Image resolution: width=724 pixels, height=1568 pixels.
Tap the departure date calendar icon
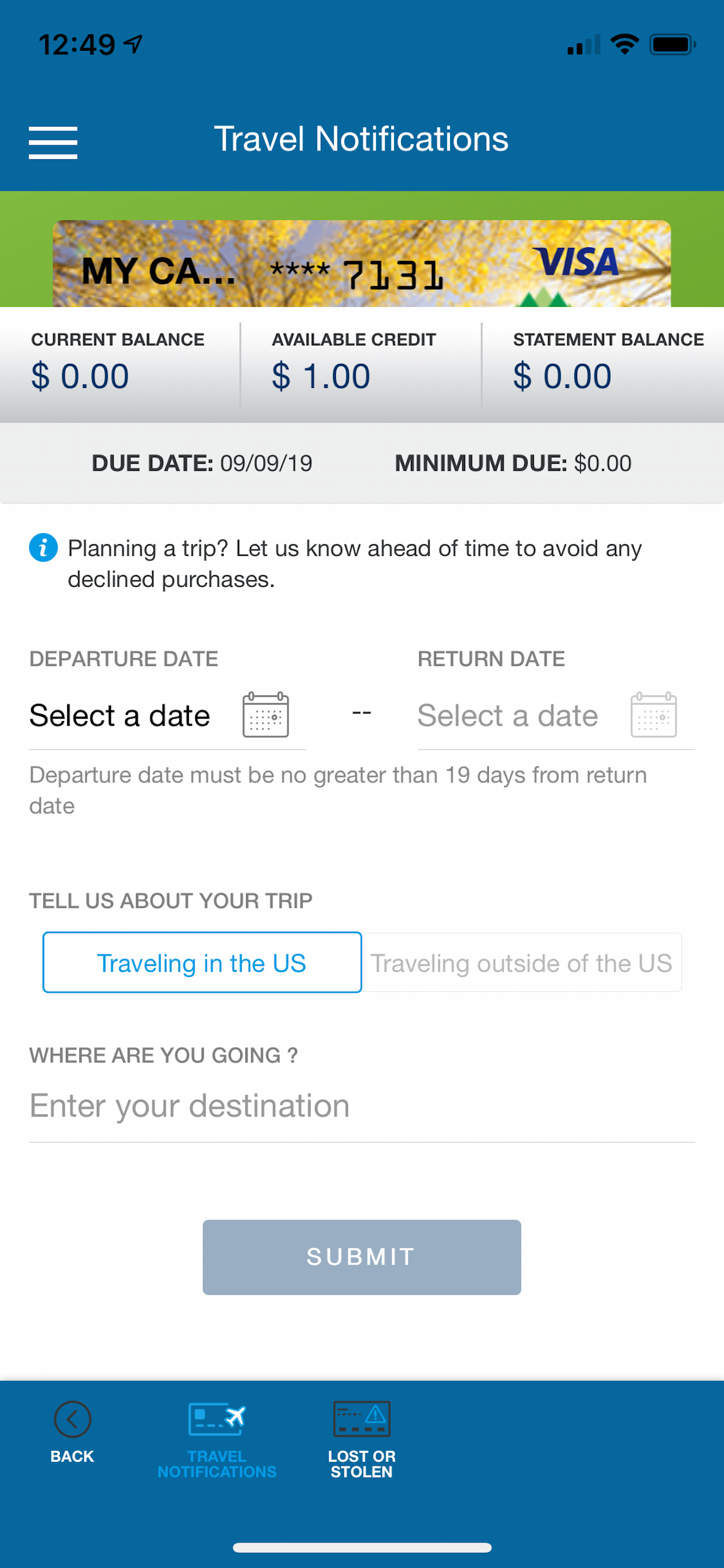click(x=266, y=715)
